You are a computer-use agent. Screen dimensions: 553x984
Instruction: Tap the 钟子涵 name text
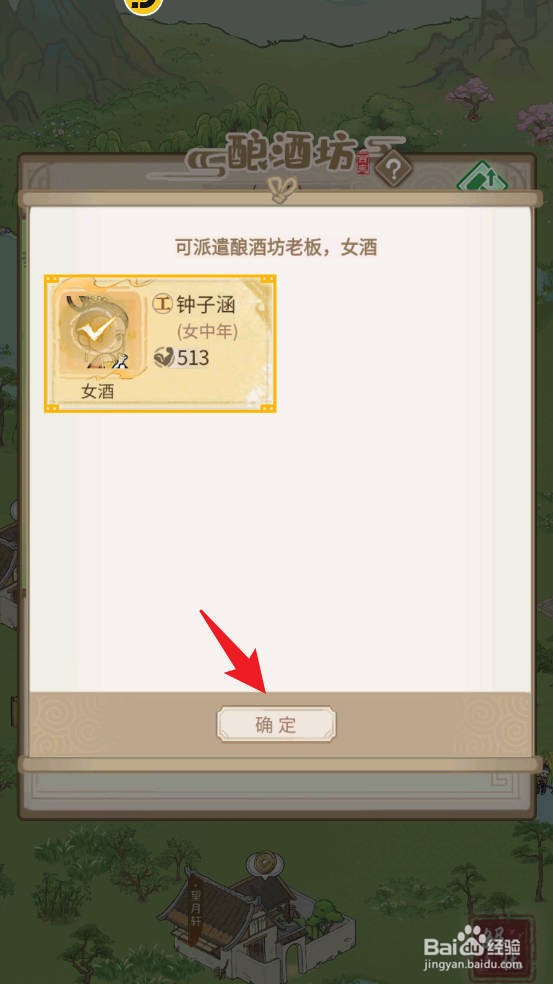point(206,305)
